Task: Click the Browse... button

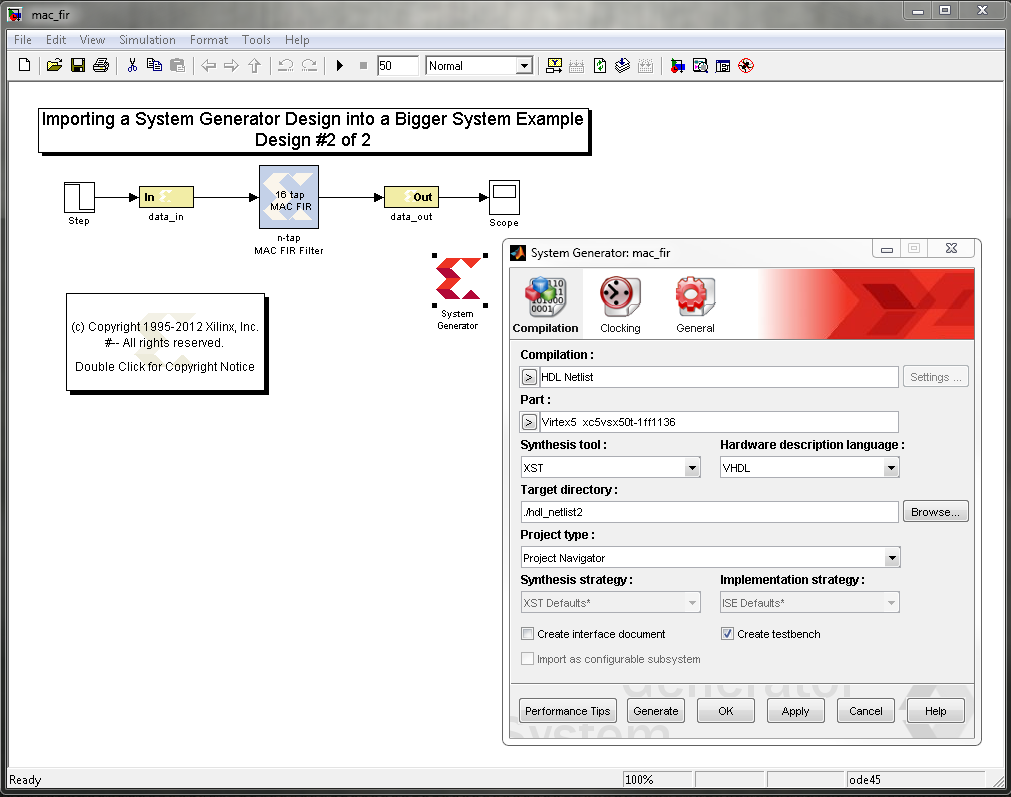Action: click(935, 512)
